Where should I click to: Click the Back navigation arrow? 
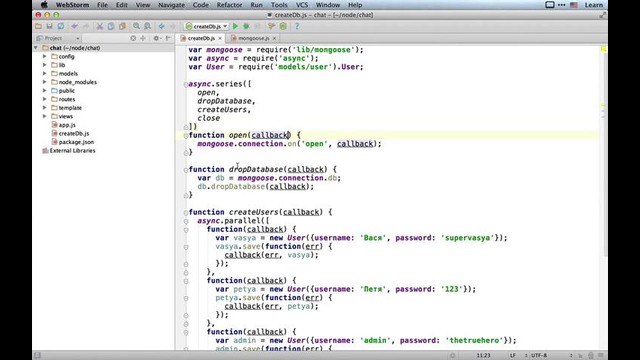(162, 26)
